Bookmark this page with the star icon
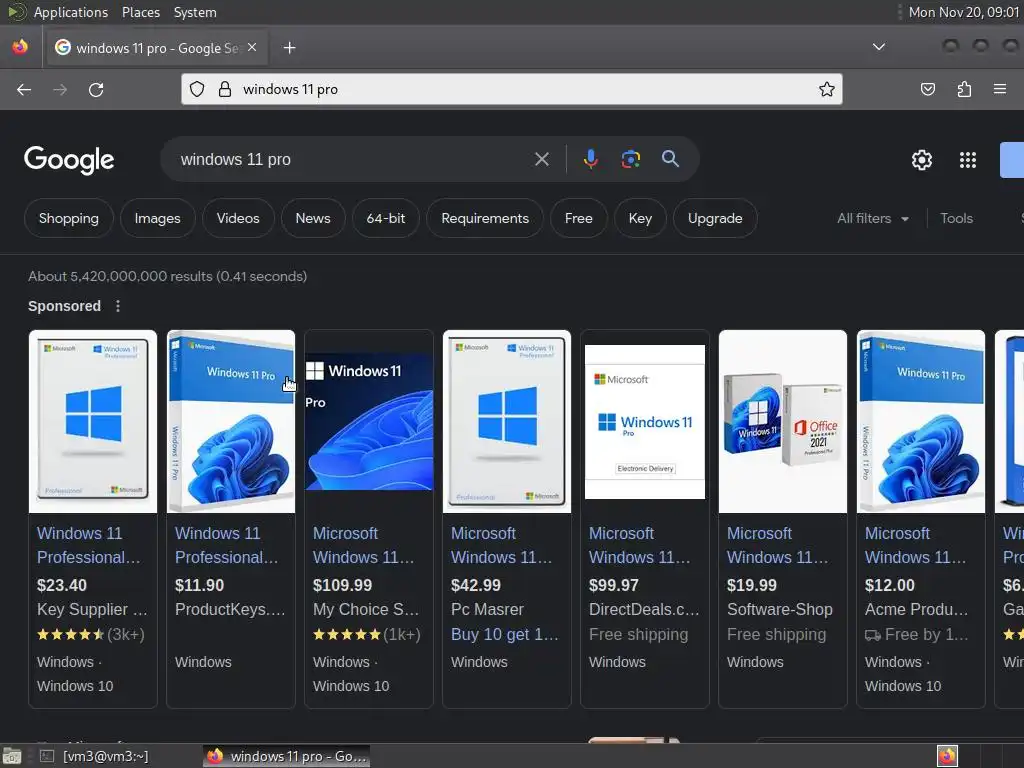 (x=827, y=89)
